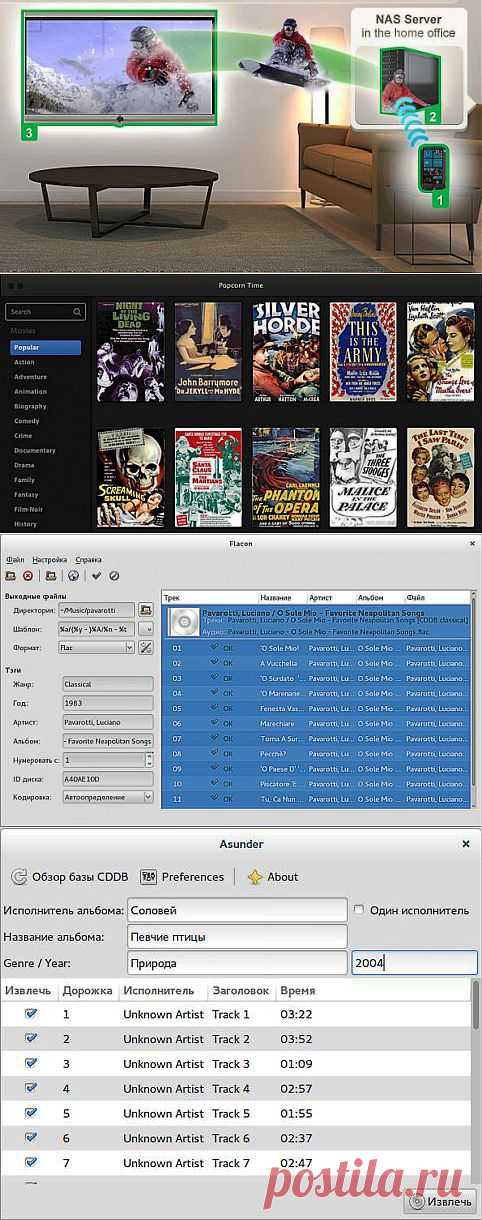Open encoder settings icon next to Формат
This screenshot has height=1220, width=482.
pyautogui.click(x=145, y=647)
